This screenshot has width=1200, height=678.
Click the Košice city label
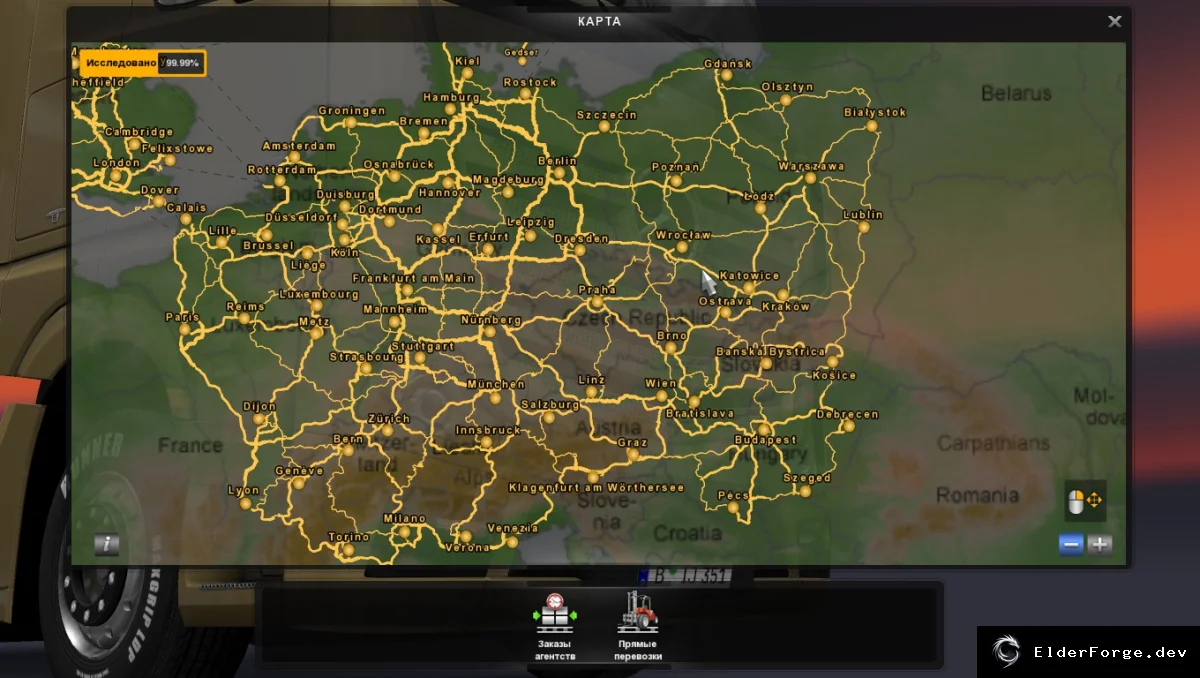(835, 376)
